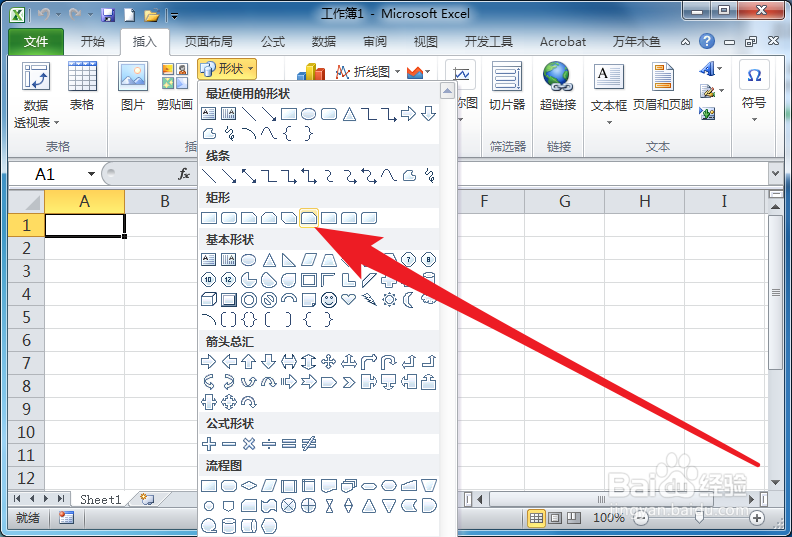Select column header G
Screen dimensions: 792x537
564,202
